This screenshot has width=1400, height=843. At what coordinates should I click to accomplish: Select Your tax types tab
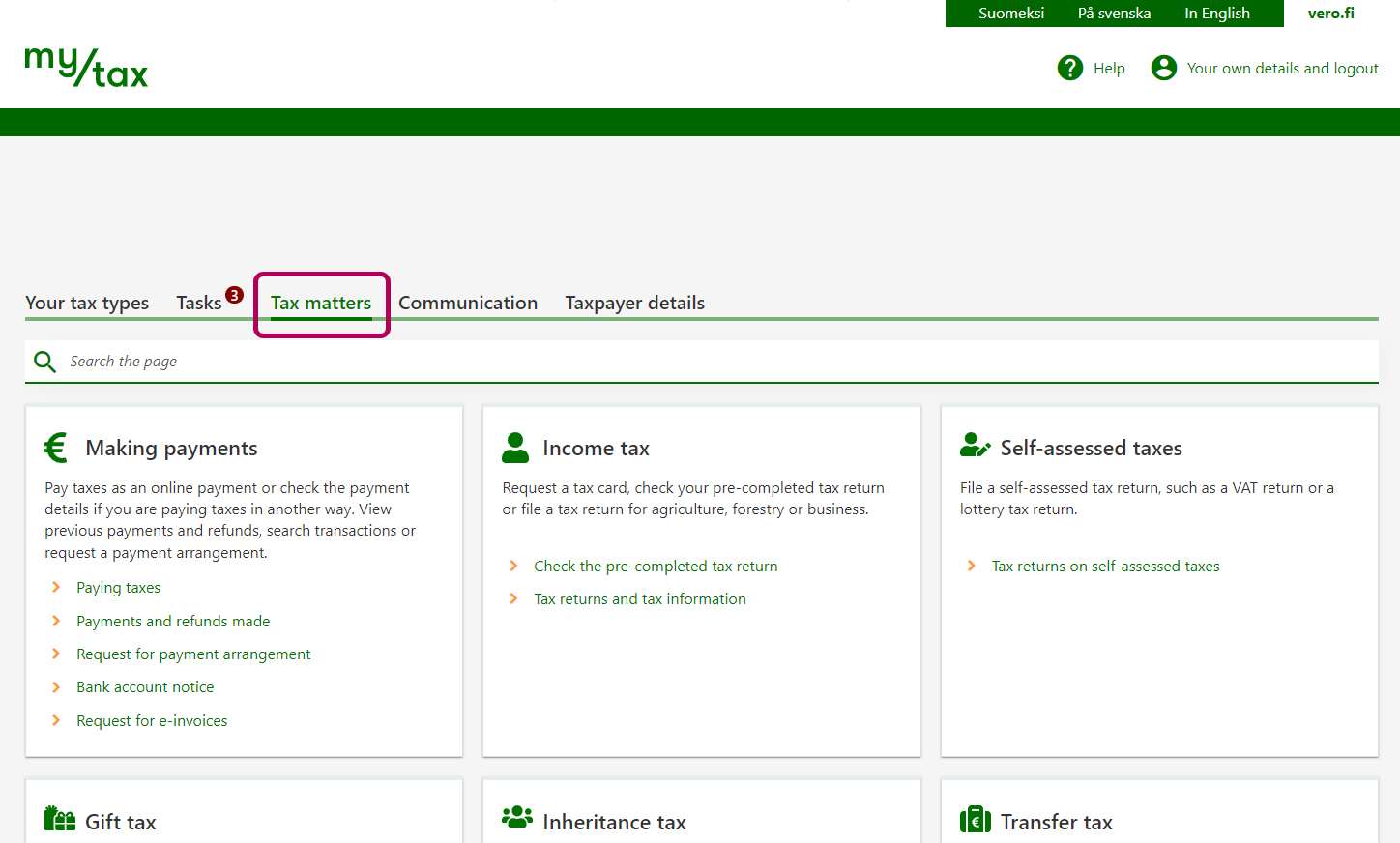pyautogui.click(x=87, y=303)
